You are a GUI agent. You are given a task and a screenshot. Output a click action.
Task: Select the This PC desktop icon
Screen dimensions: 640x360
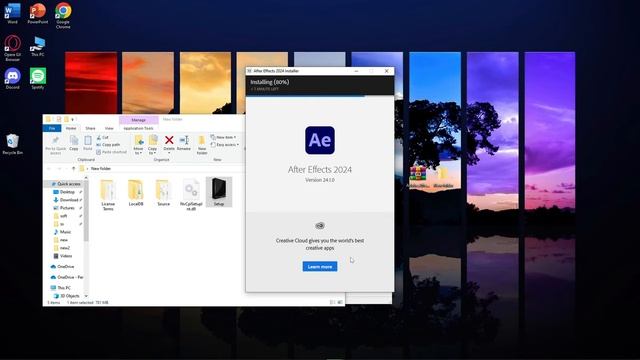point(38,46)
